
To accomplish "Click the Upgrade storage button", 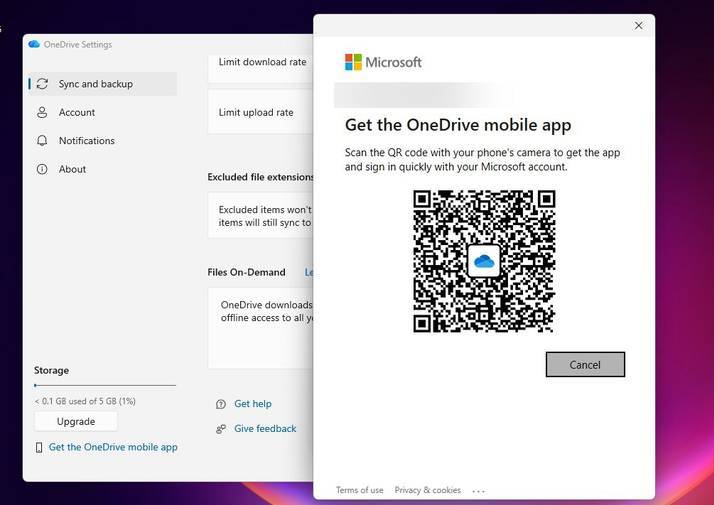I will 76,421.
